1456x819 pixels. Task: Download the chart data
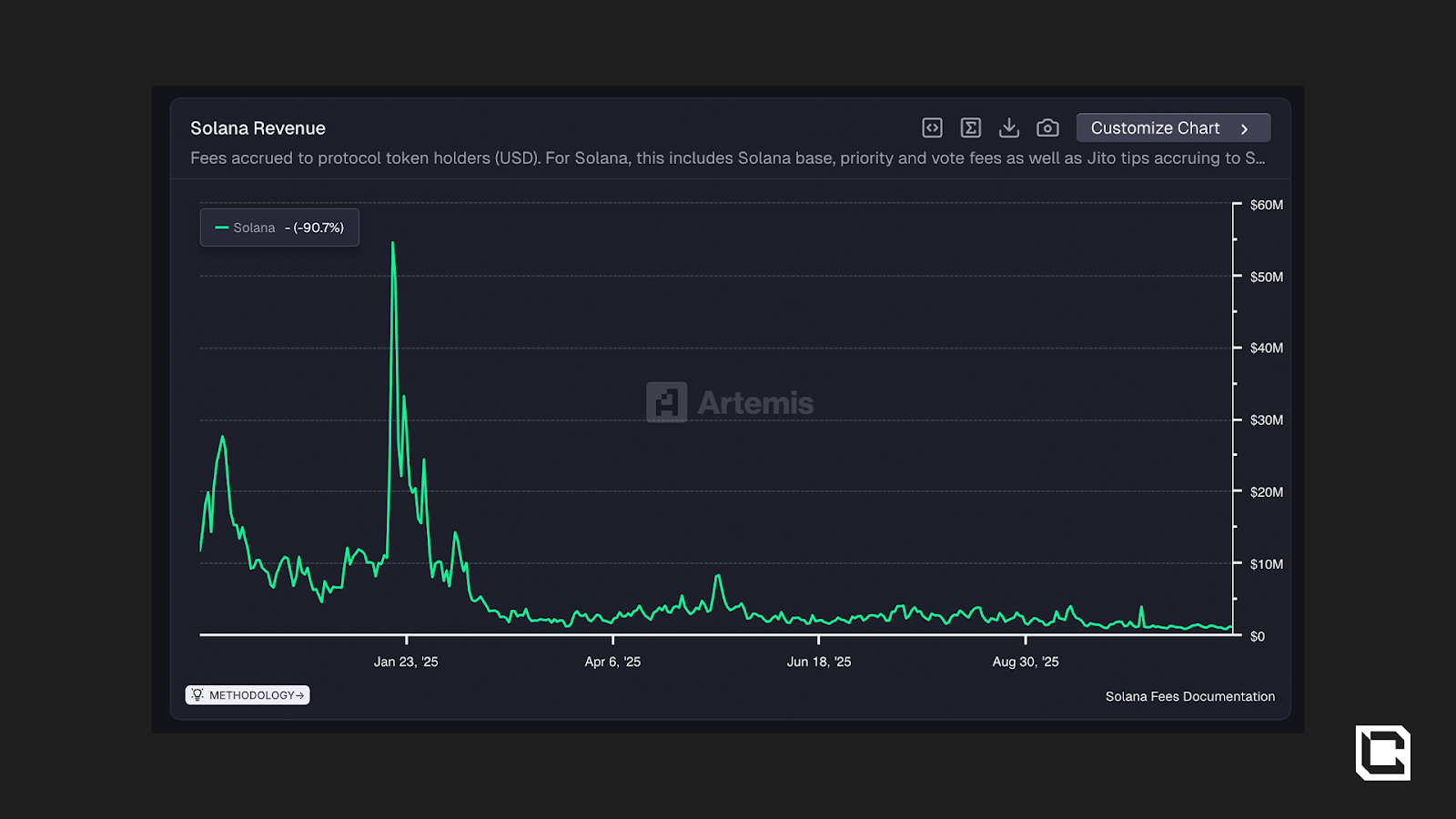click(x=1009, y=128)
